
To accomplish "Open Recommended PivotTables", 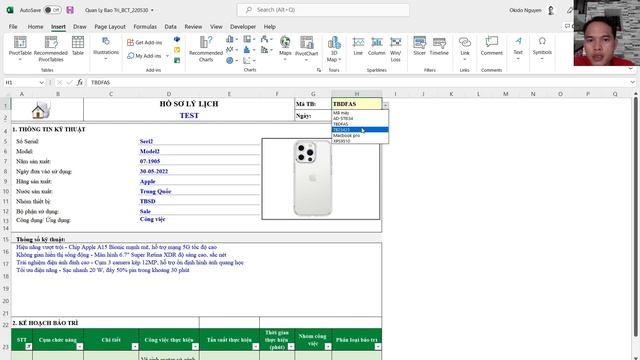I will click(x=51, y=48).
